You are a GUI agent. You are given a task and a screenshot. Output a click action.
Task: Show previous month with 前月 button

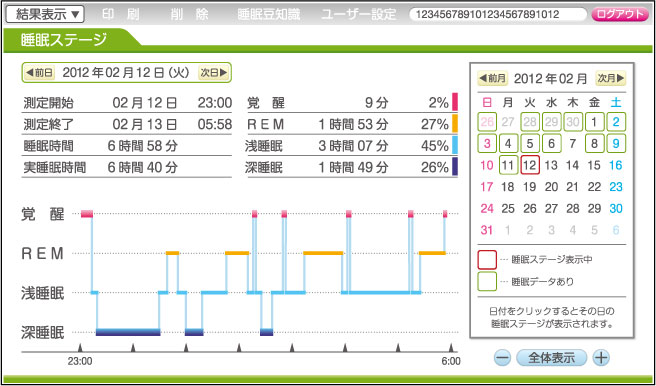click(x=493, y=78)
